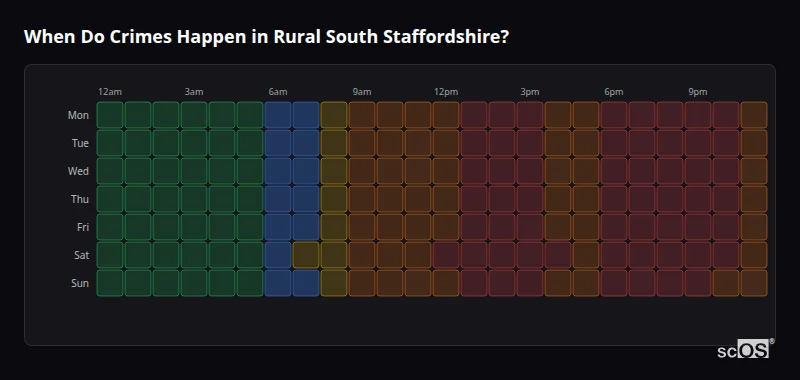Screen dimensions: 800x380
Task: Click the 9am hour label
Action: [362, 92]
